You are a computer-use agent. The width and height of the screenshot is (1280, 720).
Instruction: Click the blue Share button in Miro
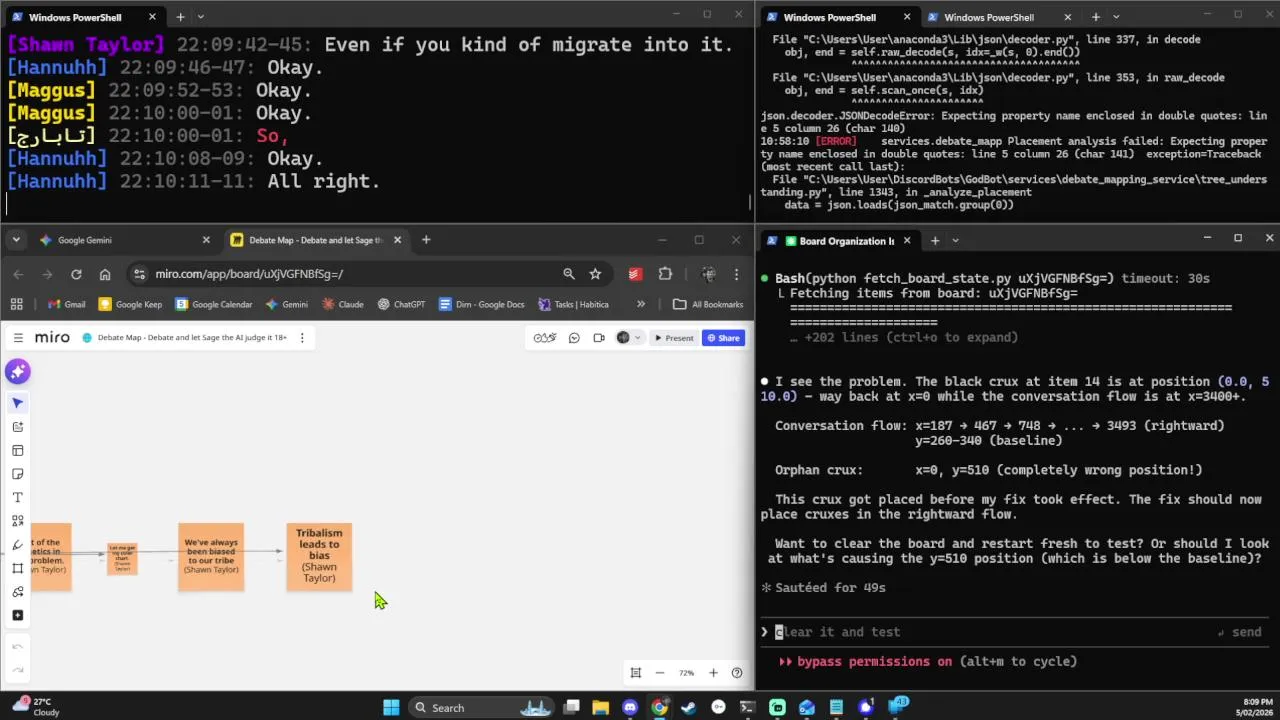click(x=723, y=338)
